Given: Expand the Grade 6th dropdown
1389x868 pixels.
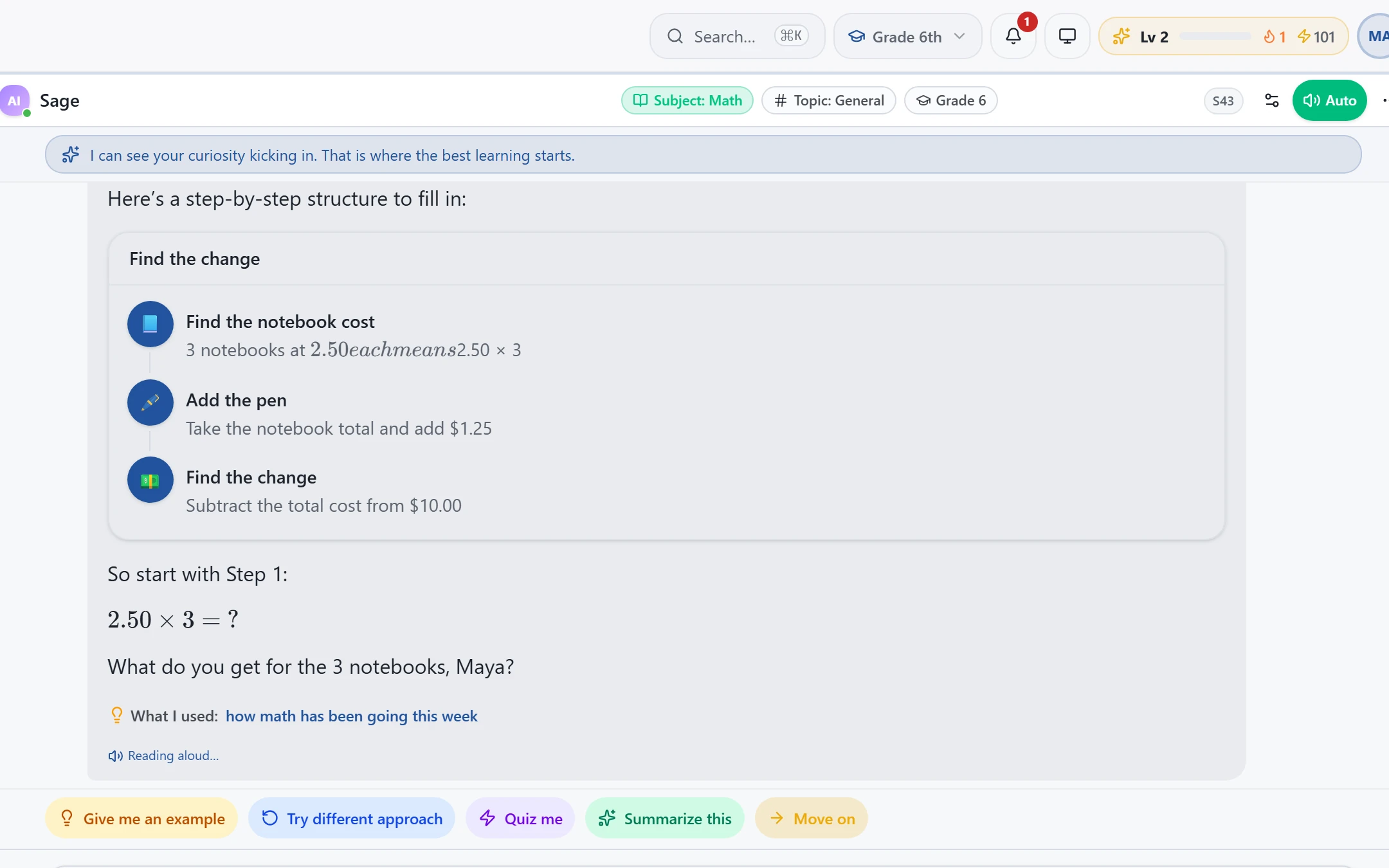Looking at the screenshot, I should pos(907,37).
